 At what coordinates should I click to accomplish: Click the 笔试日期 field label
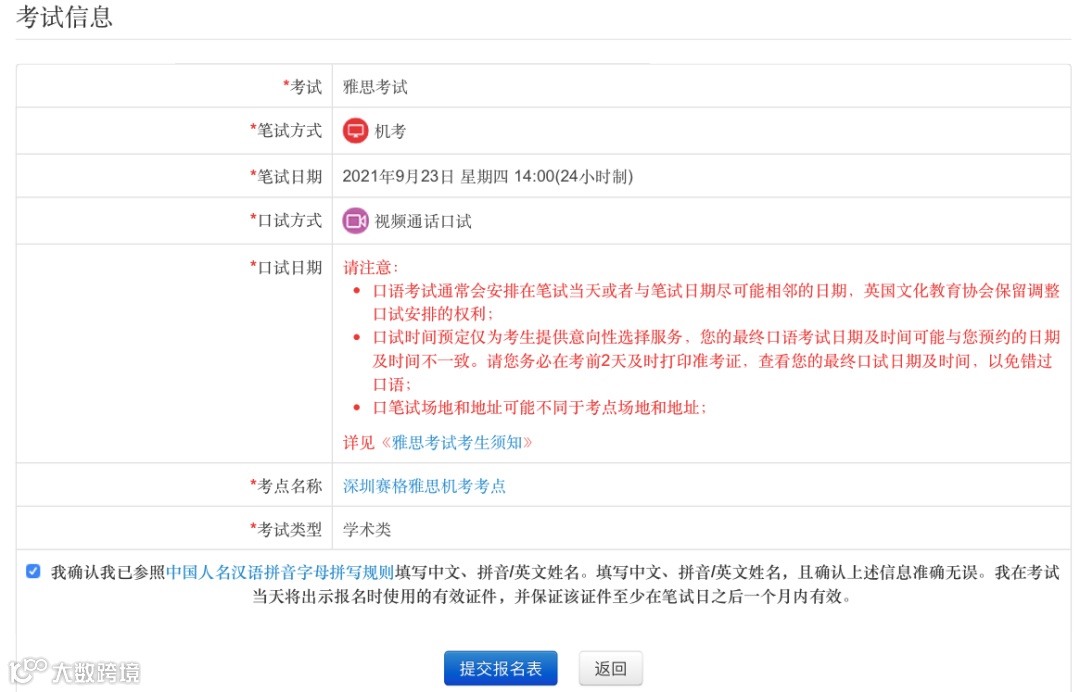coord(286,176)
